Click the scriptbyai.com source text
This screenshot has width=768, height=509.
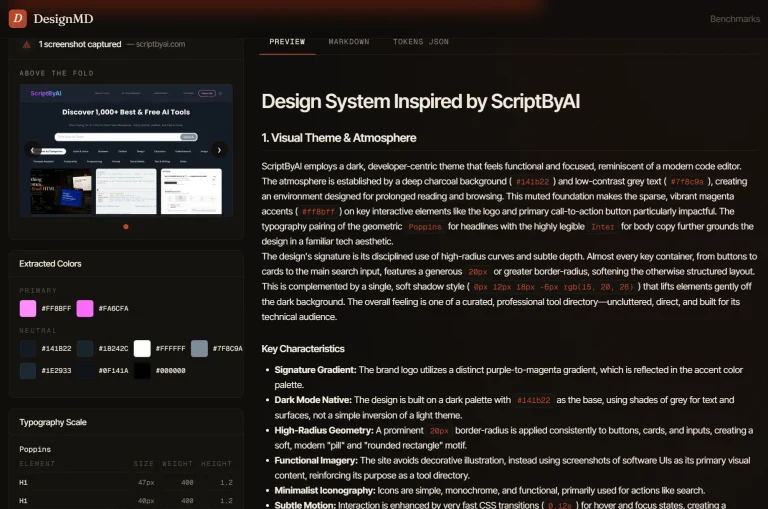160,44
